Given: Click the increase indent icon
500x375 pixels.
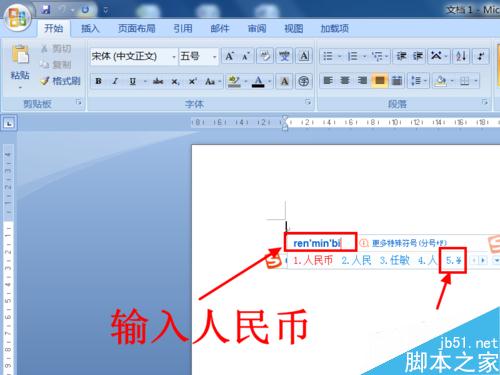Looking at the screenshot, I should [418, 56].
